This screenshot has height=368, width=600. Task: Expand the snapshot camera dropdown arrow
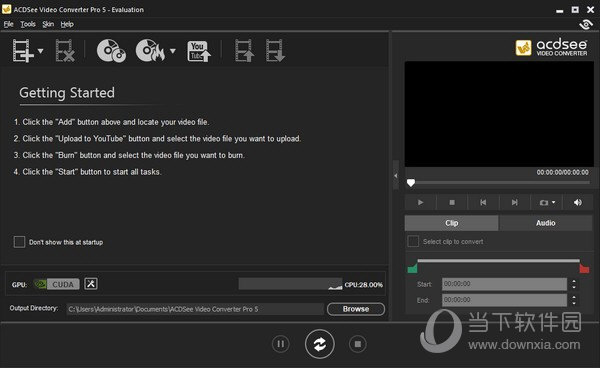click(553, 202)
